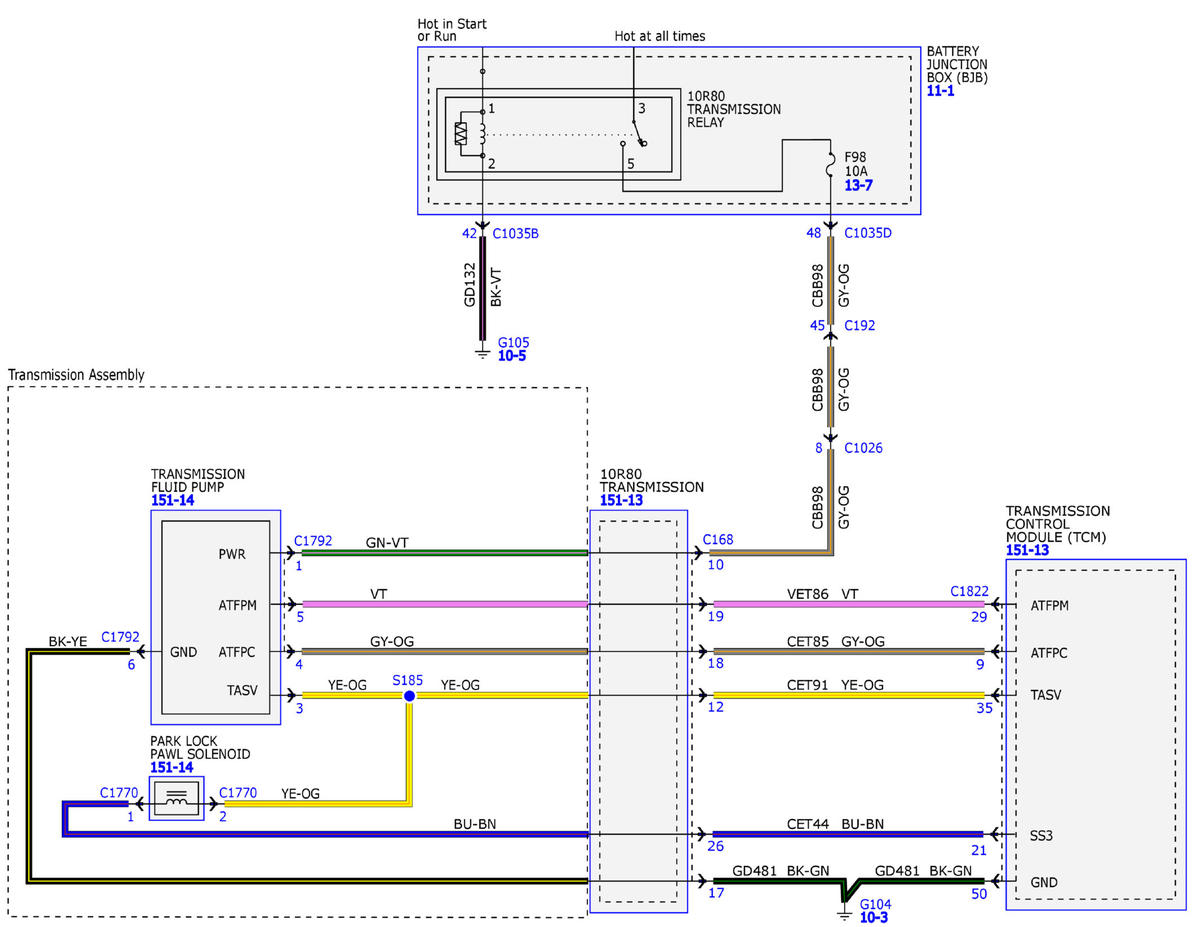This screenshot has height=927, width=1200.
Task: Open 151-13 link under 10R80 Transmission label
Action: (621, 500)
